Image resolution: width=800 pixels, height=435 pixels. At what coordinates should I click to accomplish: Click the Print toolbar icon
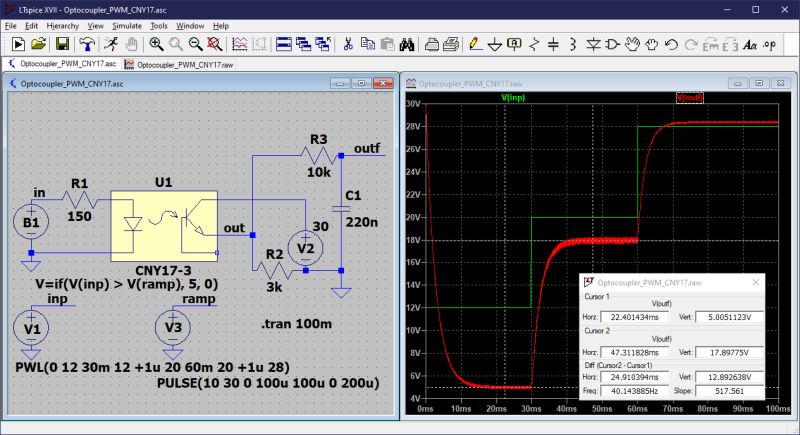tap(451, 44)
